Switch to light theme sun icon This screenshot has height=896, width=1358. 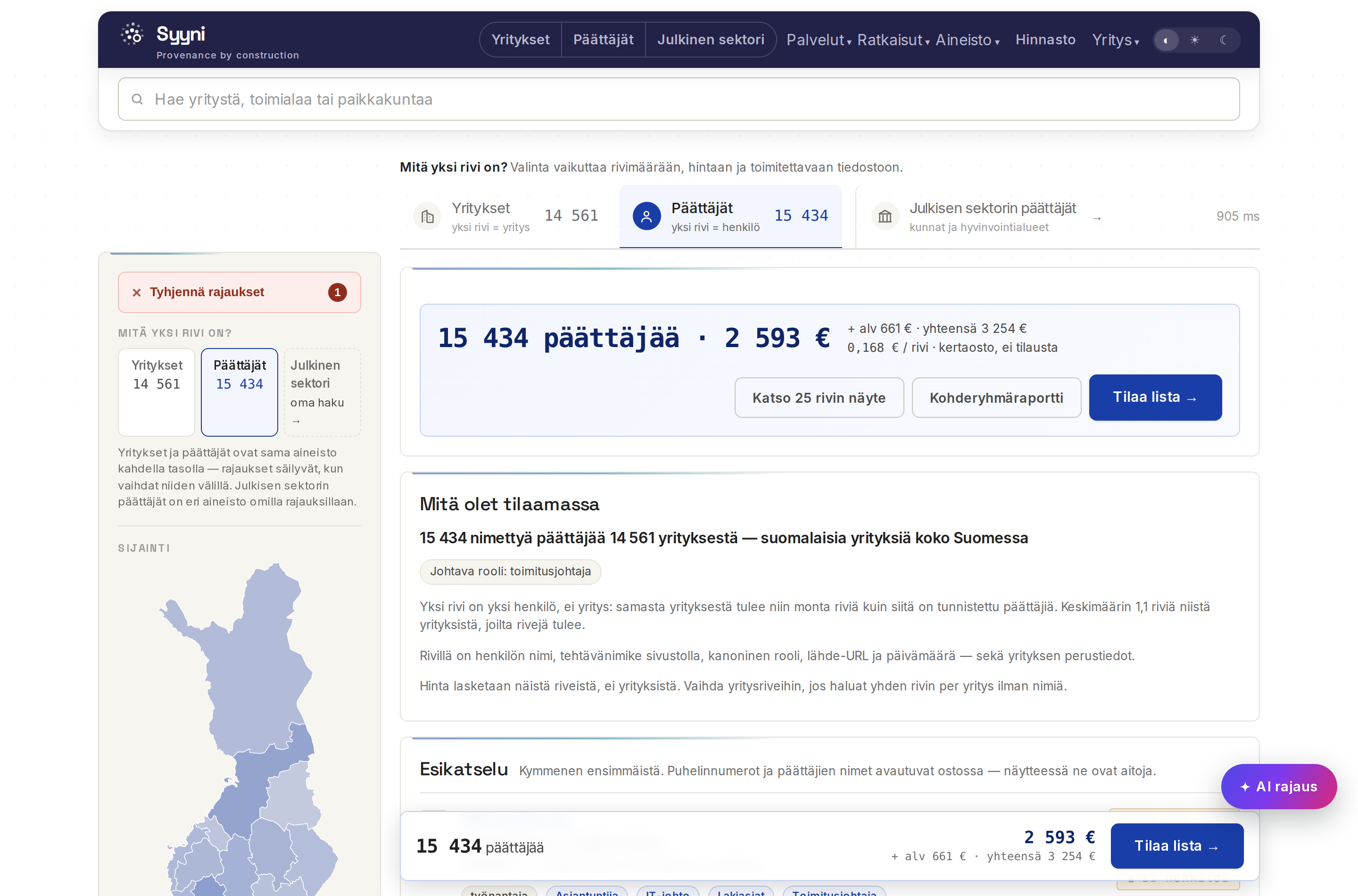(1194, 40)
